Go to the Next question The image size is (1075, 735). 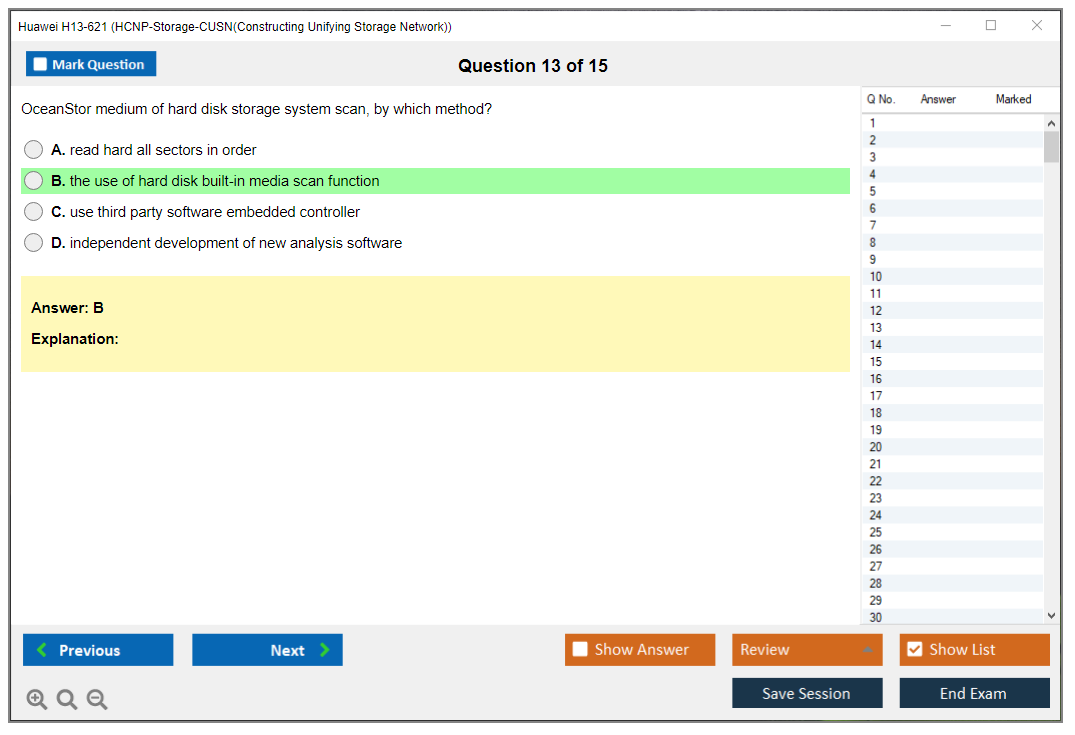coord(267,650)
